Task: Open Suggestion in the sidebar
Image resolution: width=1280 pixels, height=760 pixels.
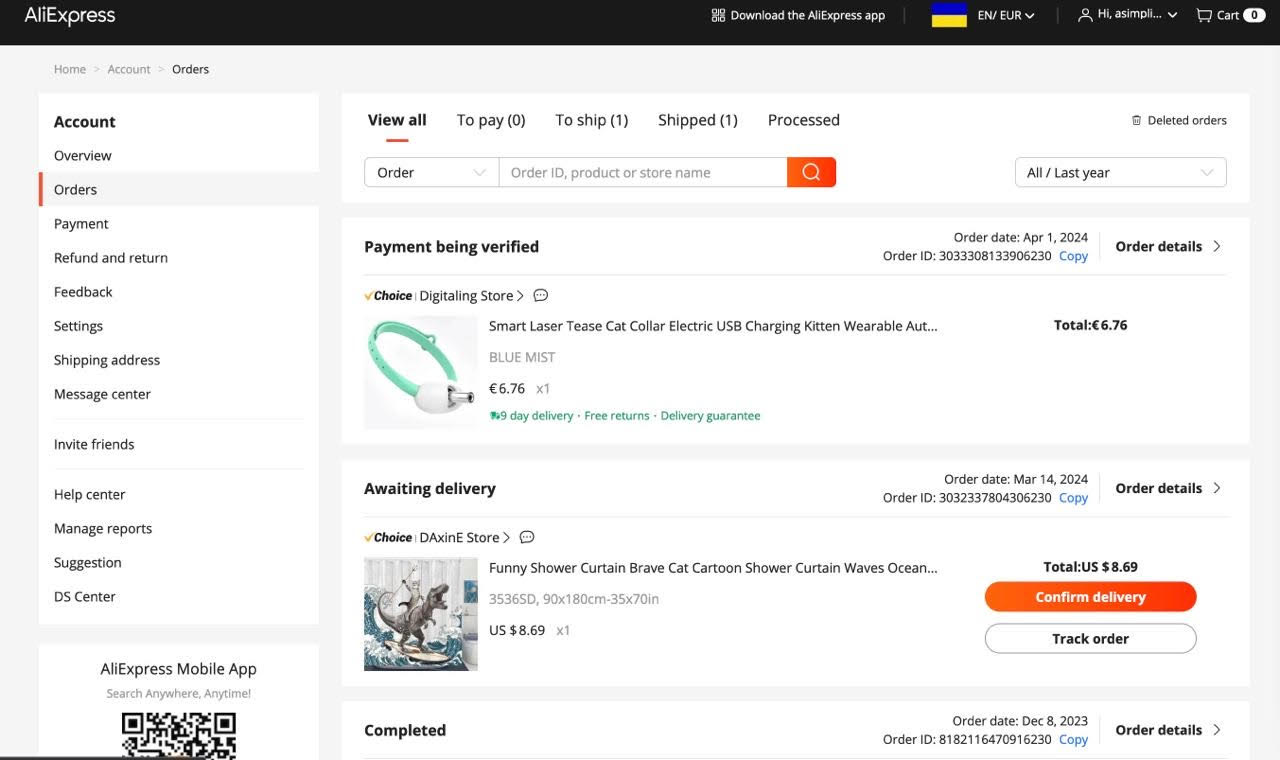Action: click(x=88, y=563)
